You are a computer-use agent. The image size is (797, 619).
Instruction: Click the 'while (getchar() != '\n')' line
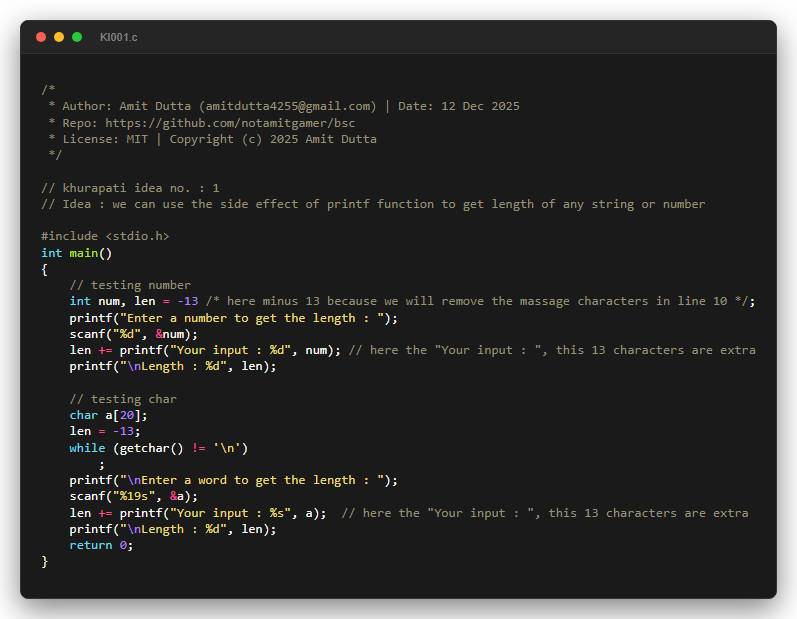[x=159, y=448]
